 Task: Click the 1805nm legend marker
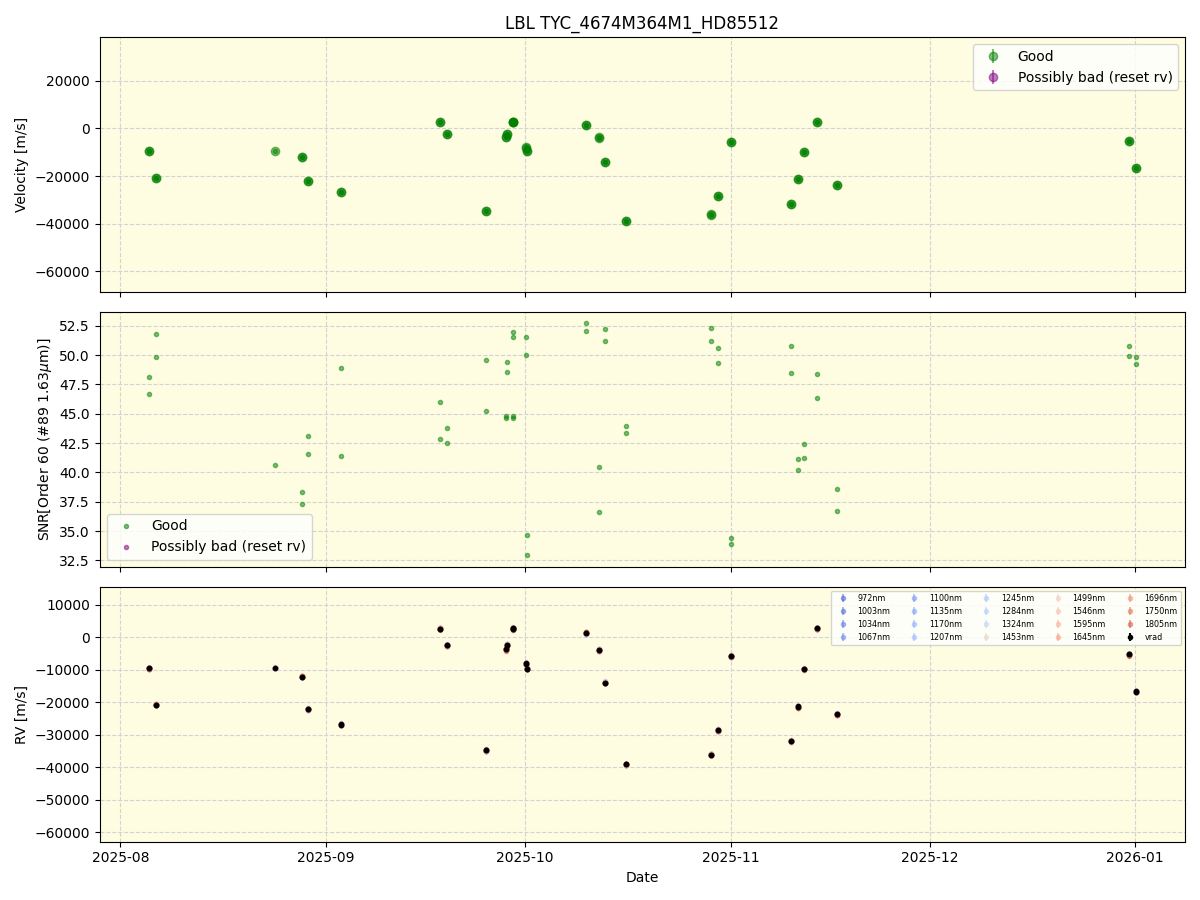[1130, 624]
